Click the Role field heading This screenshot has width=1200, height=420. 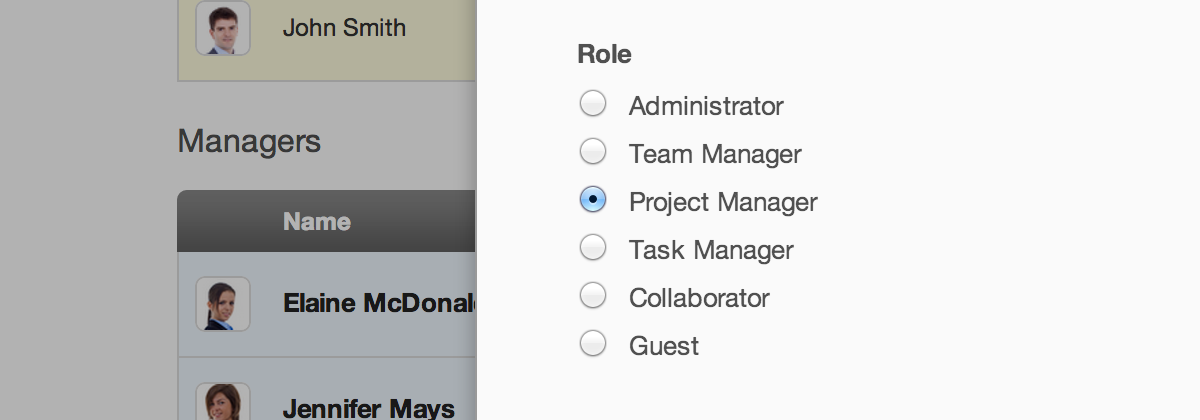pos(604,54)
